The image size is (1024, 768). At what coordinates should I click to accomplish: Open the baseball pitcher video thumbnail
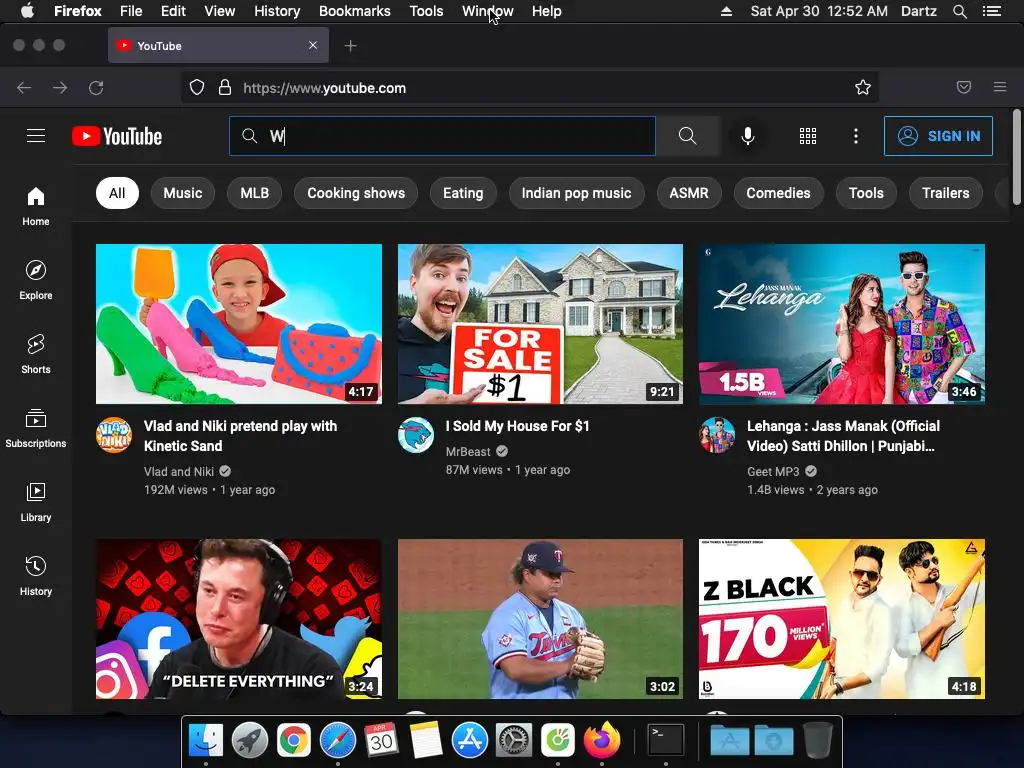540,619
